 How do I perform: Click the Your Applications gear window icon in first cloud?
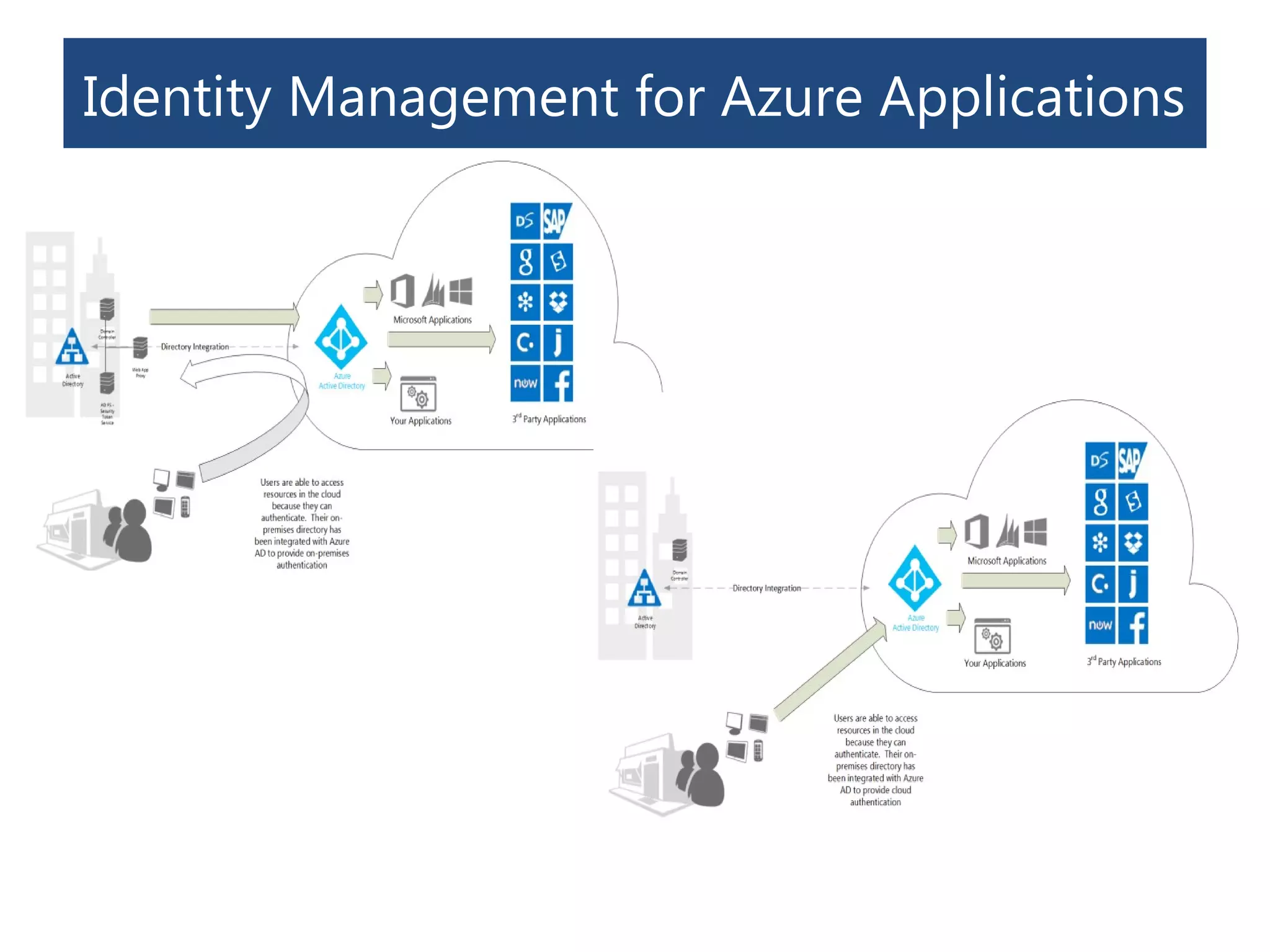coord(419,394)
